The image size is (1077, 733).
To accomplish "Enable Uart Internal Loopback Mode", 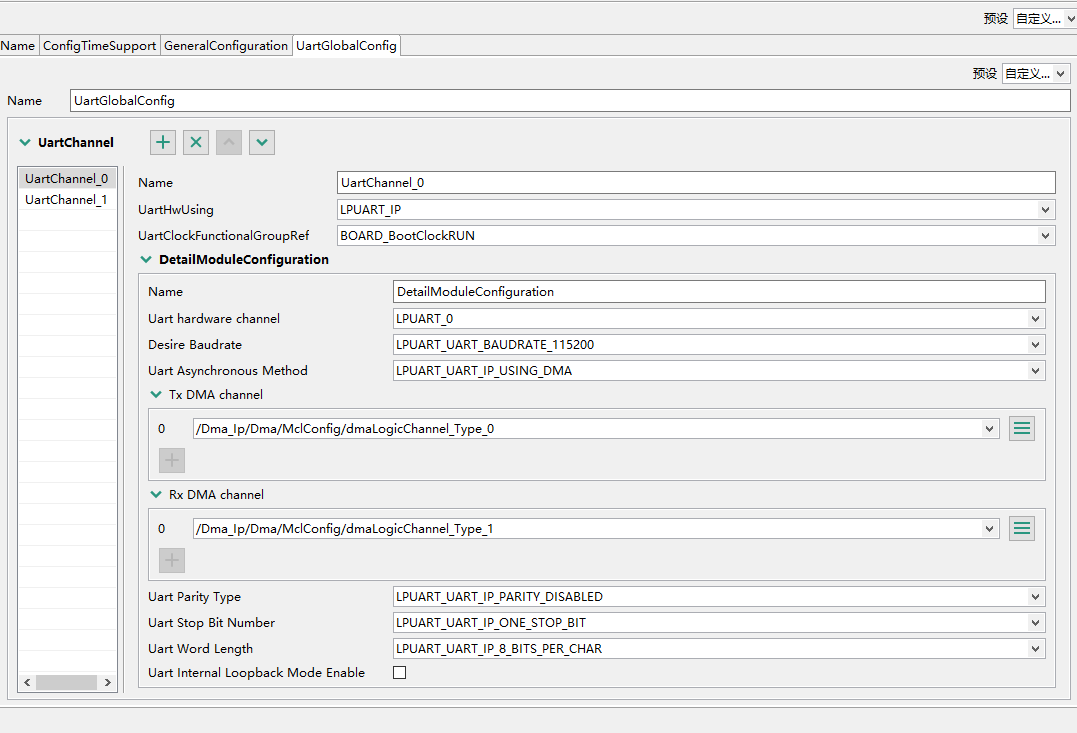I will (399, 672).
